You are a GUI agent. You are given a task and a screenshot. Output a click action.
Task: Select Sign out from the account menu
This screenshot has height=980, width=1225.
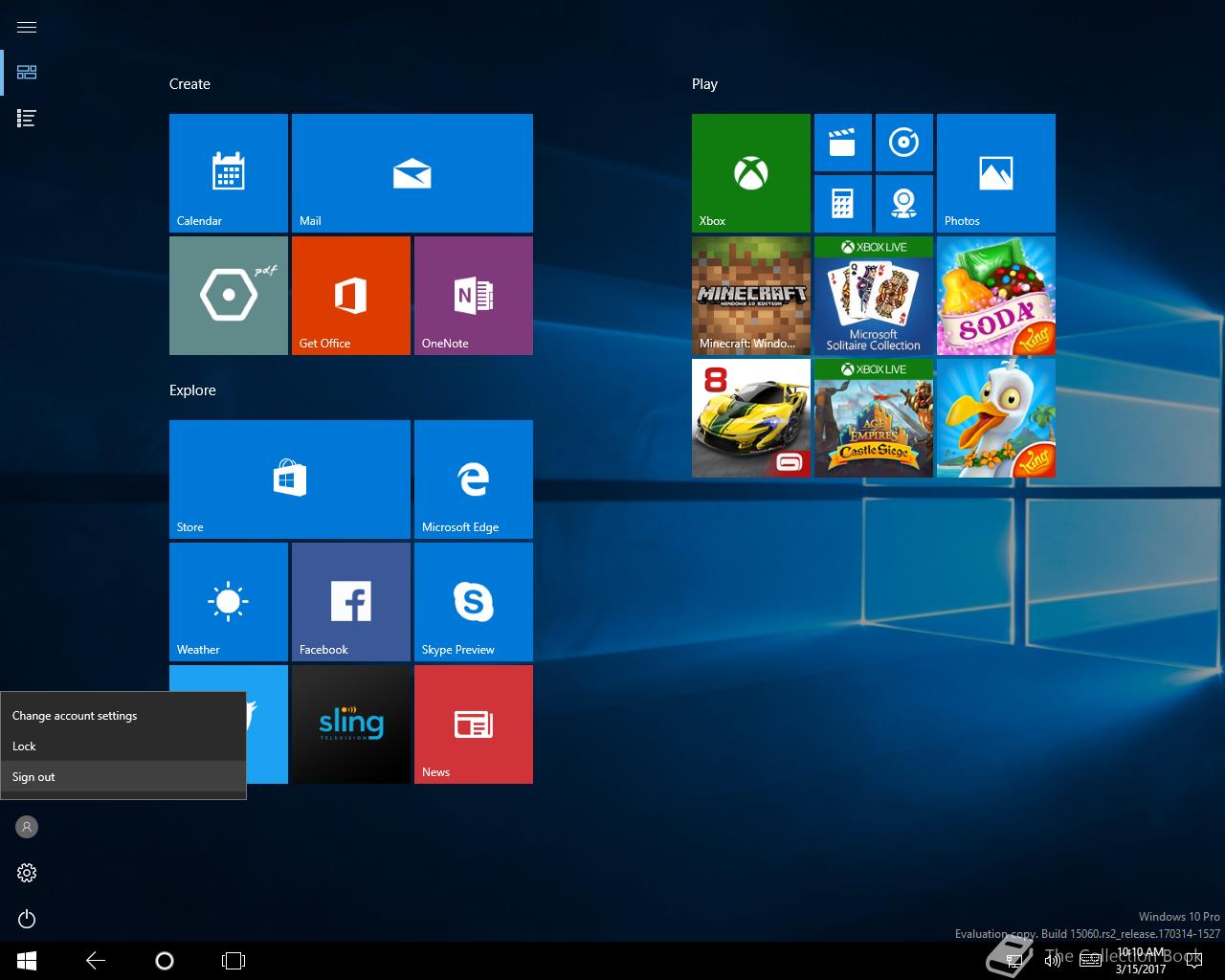[123, 777]
